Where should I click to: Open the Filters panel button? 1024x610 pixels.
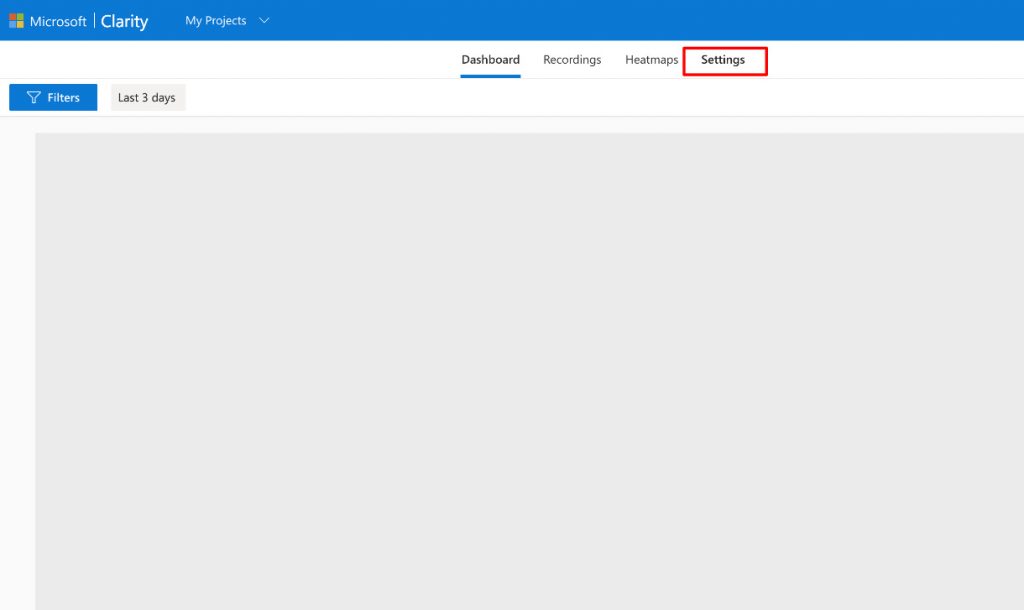pyautogui.click(x=53, y=97)
